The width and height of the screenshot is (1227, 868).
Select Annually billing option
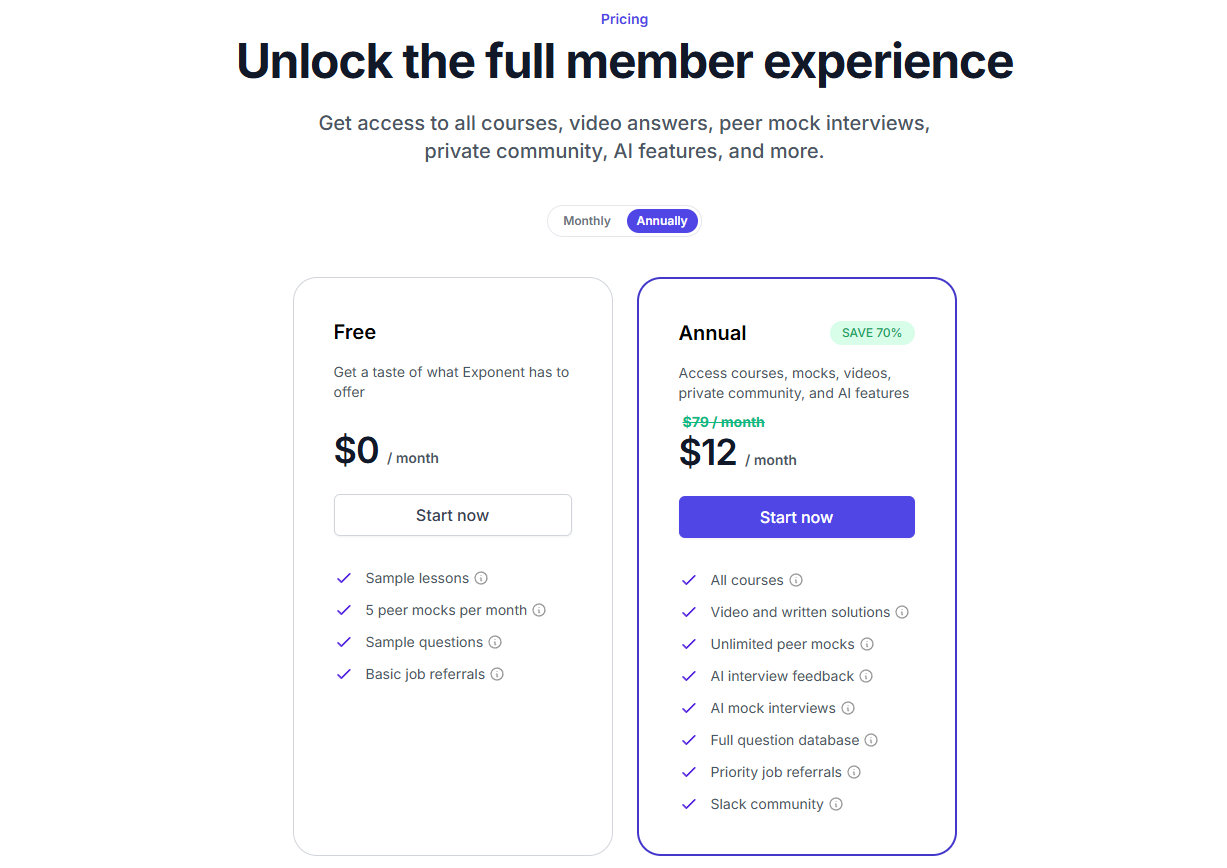pos(662,221)
